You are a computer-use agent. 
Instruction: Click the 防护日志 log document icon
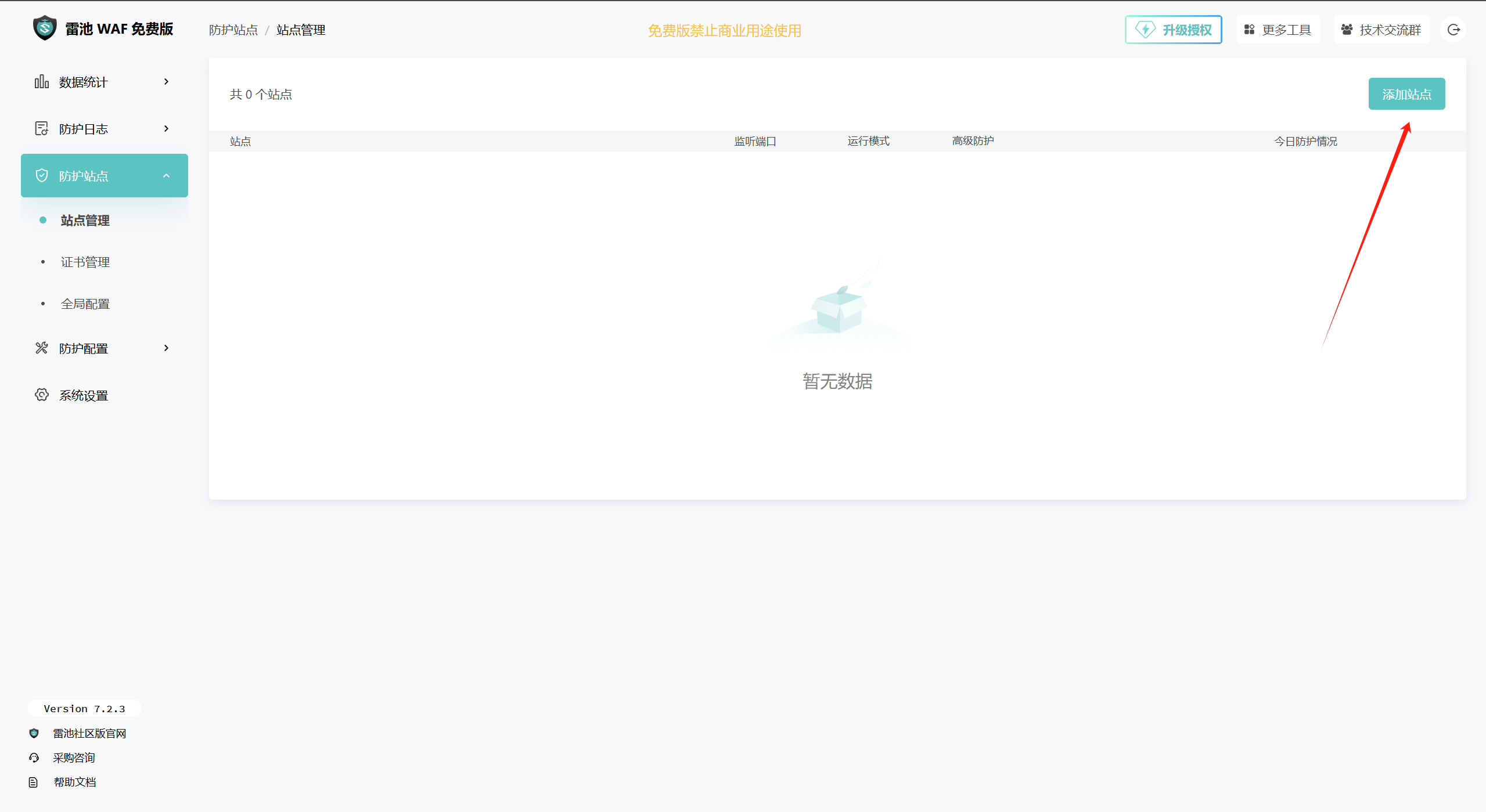(x=41, y=129)
